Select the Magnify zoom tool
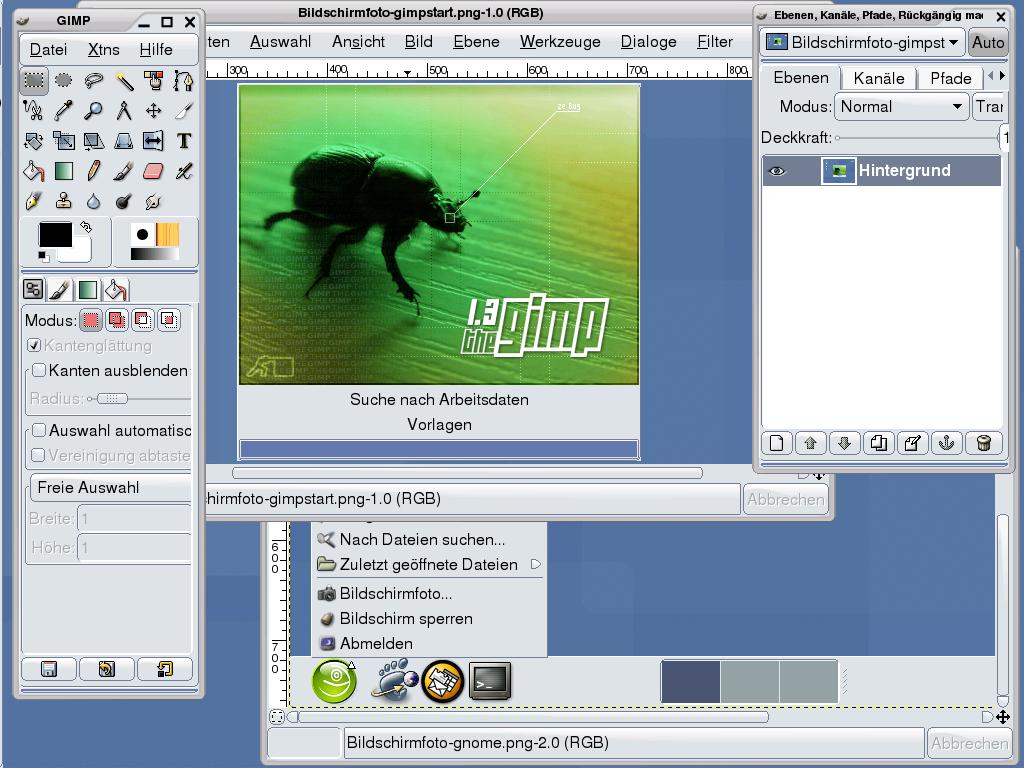 [93, 111]
